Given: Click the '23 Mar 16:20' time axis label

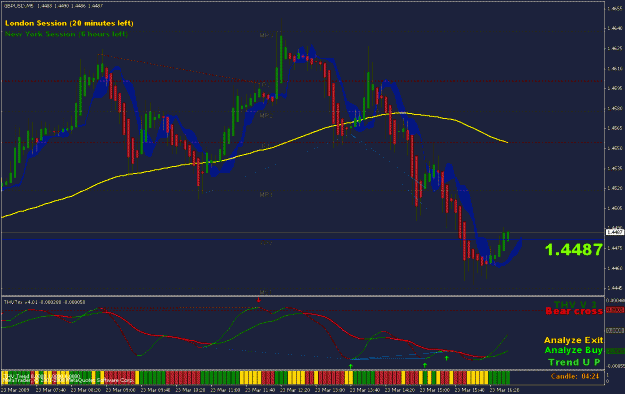Looking at the screenshot, I should (x=504, y=390).
